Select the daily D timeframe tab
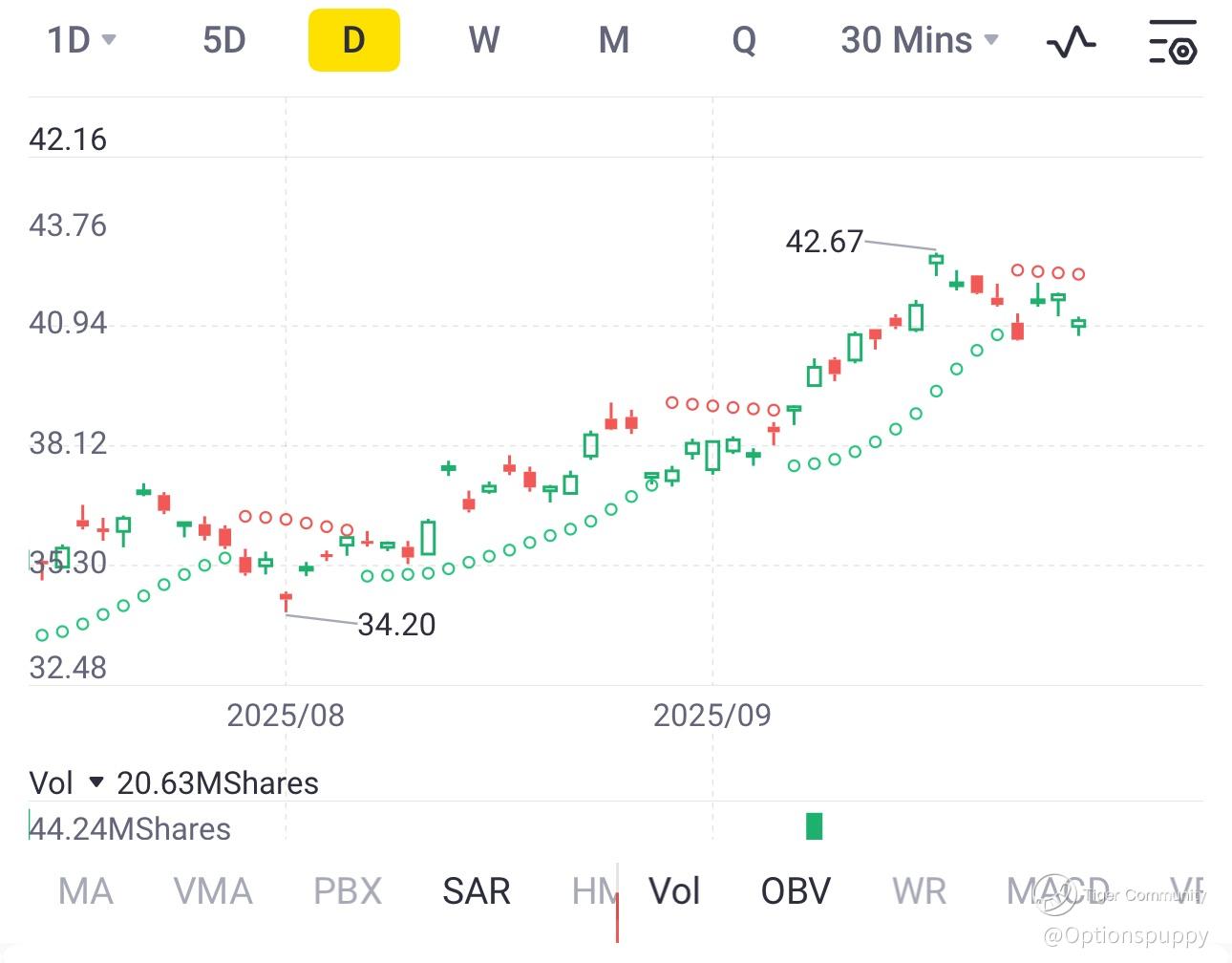The width and height of the screenshot is (1232, 963). coord(353,40)
